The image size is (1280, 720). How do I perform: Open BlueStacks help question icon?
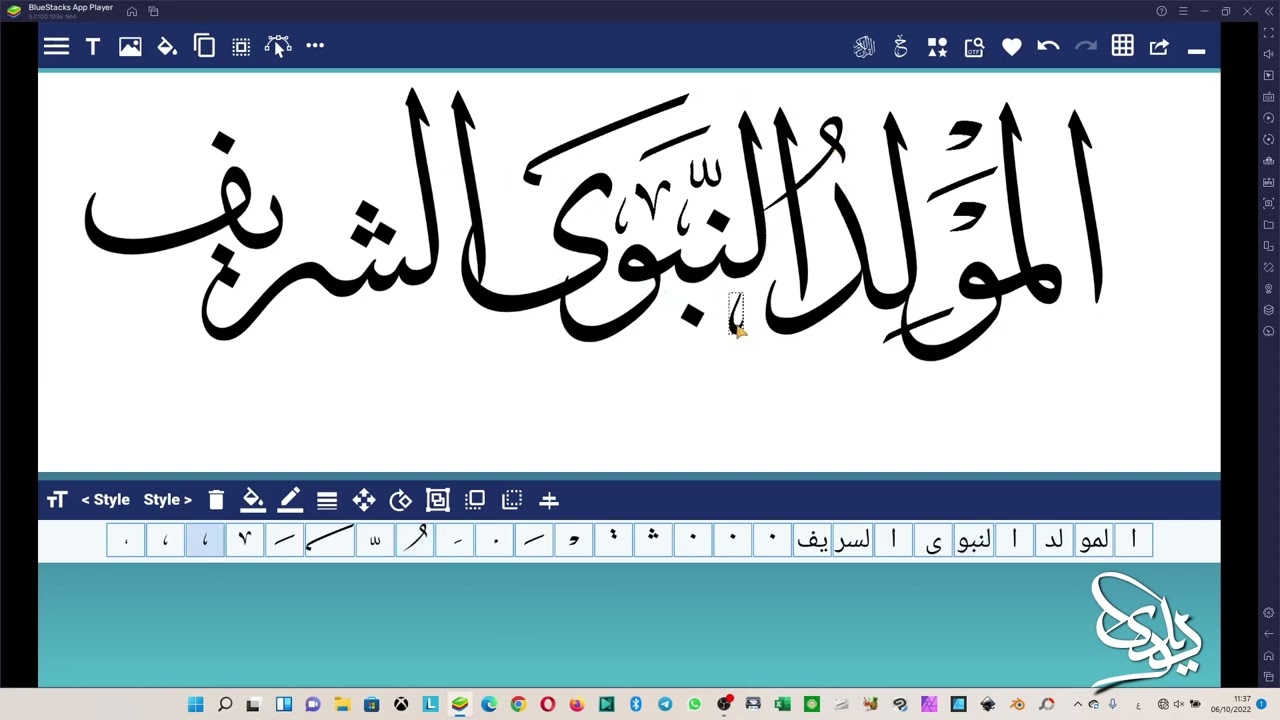[x=1161, y=11]
